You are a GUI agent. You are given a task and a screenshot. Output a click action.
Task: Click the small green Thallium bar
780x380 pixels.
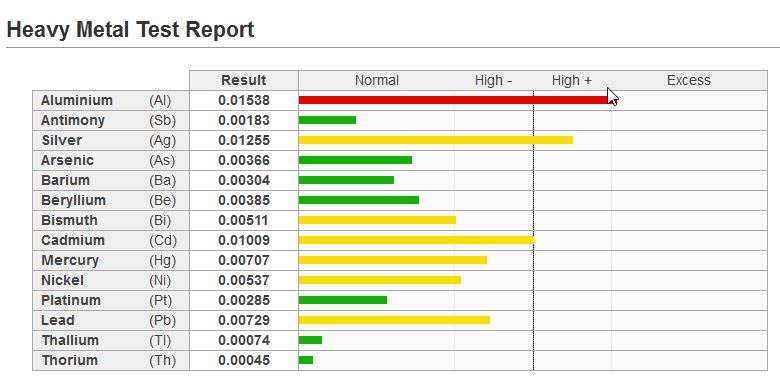[x=310, y=340]
